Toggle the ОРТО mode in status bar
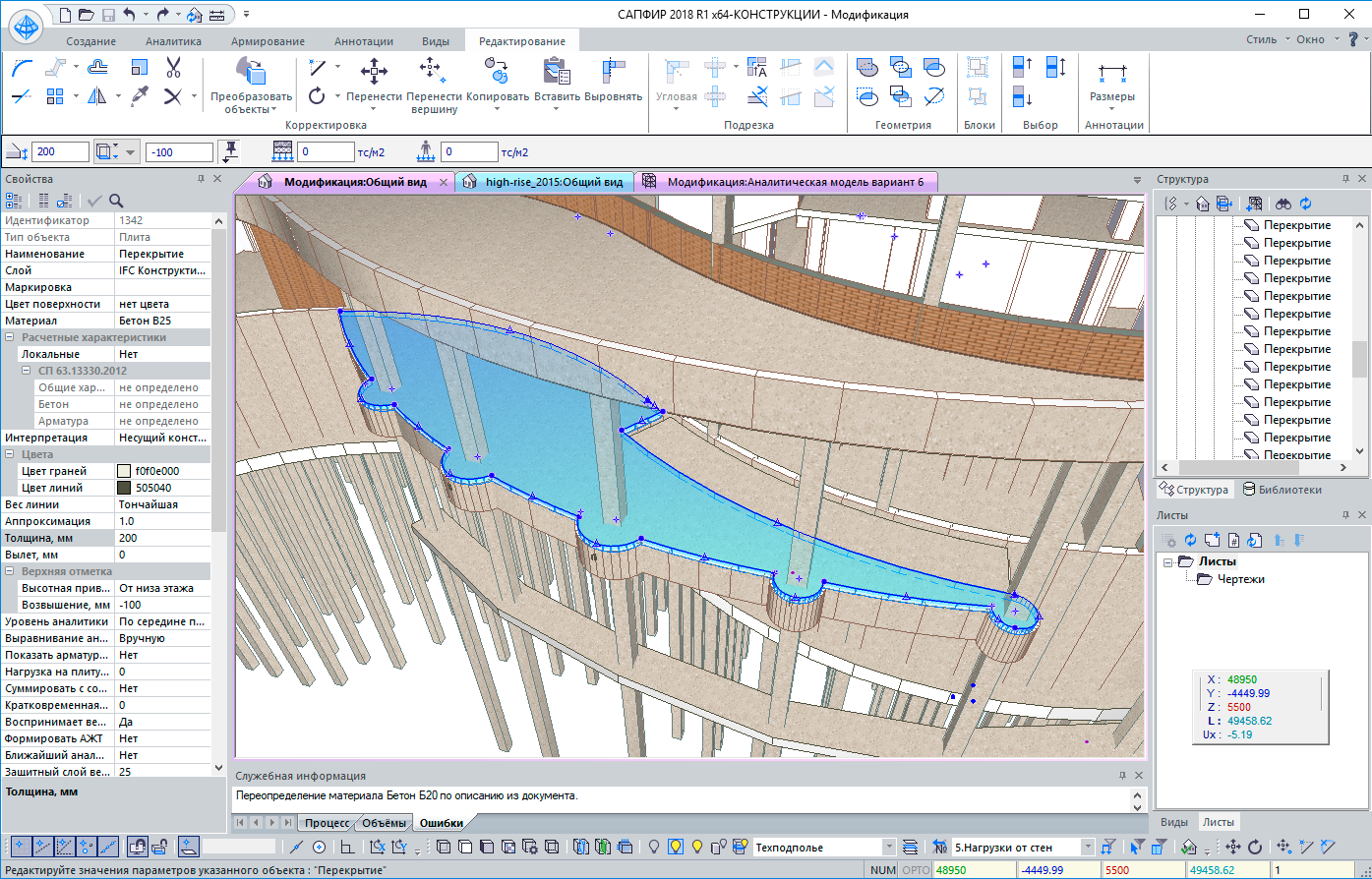 pos(916,870)
